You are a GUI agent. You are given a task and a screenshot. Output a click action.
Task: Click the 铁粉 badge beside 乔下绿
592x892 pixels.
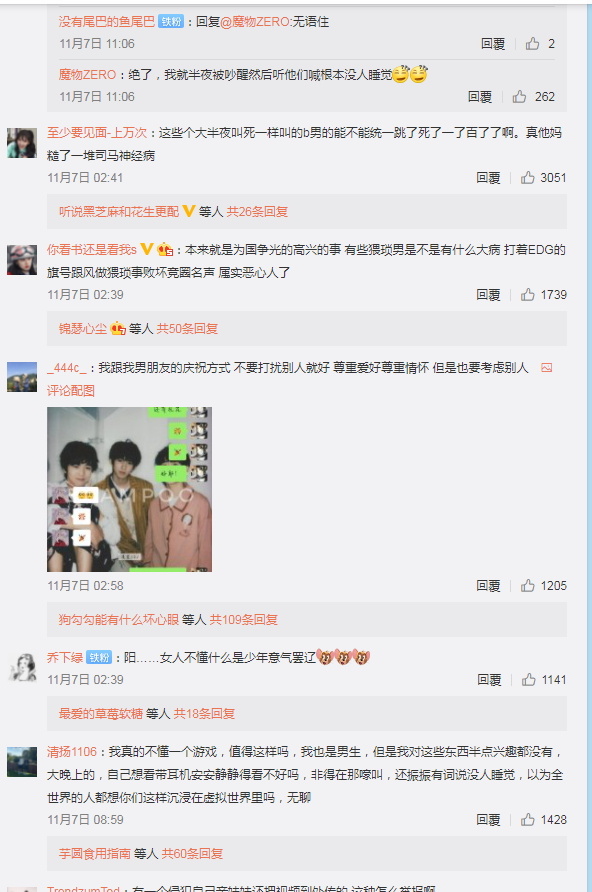(99, 658)
